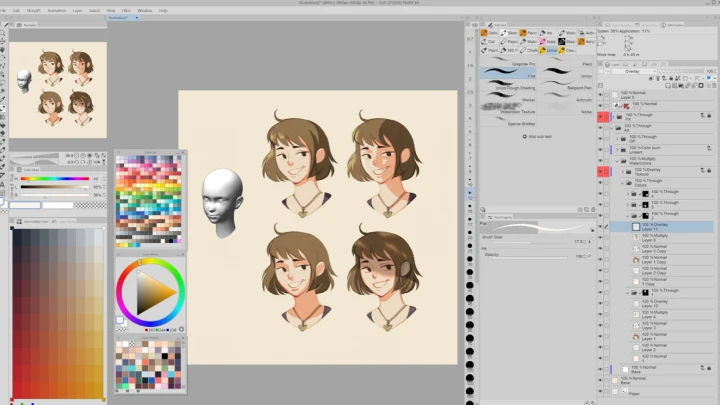Select the Noise brush sub tool
The height and width of the screenshot is (405, 720).
click(x=566, y=109)
